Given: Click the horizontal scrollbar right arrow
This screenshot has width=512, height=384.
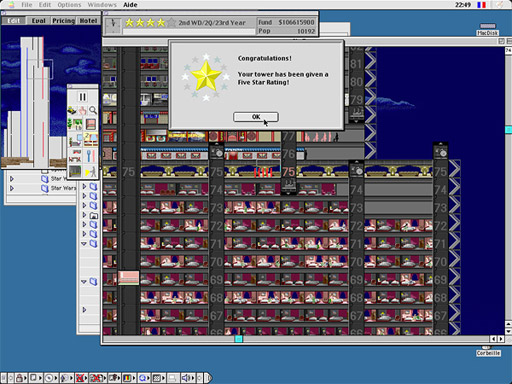Looking at the screenshot, I should click(501, 339).
